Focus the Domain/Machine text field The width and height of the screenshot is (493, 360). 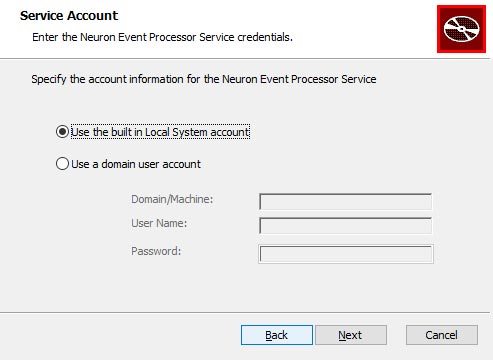(x=346, y=202)
